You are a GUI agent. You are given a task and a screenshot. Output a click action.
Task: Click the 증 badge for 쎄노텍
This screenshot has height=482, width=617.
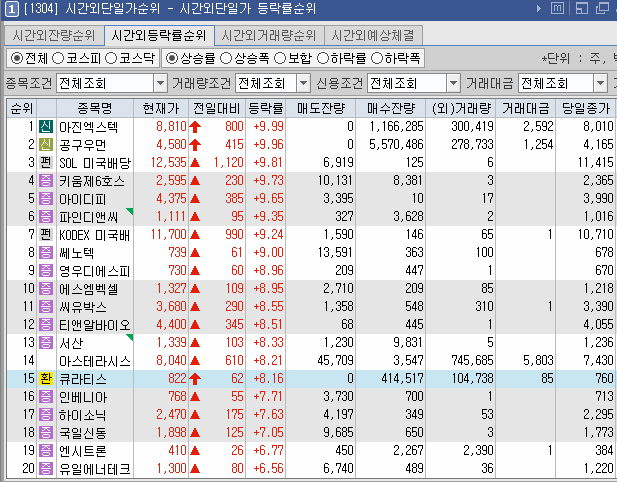coord(46,253)
